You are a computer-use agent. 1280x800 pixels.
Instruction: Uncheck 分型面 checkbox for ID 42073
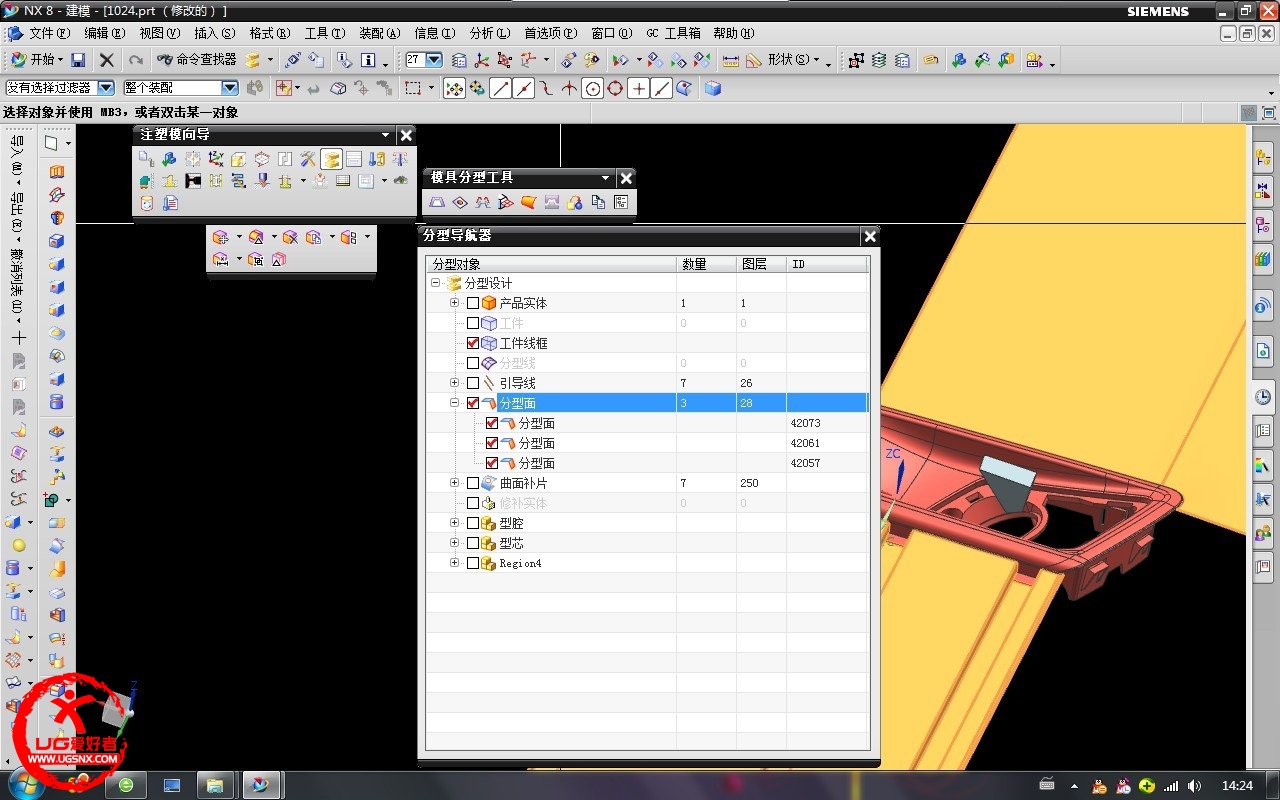coord(492,423)
